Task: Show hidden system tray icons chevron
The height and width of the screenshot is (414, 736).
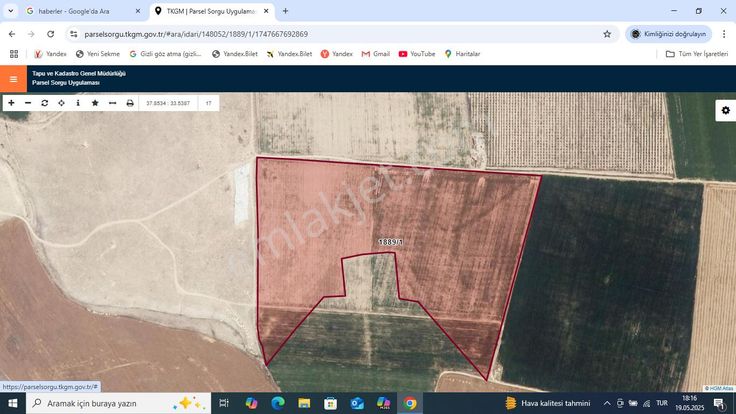Action: point(607,403)
